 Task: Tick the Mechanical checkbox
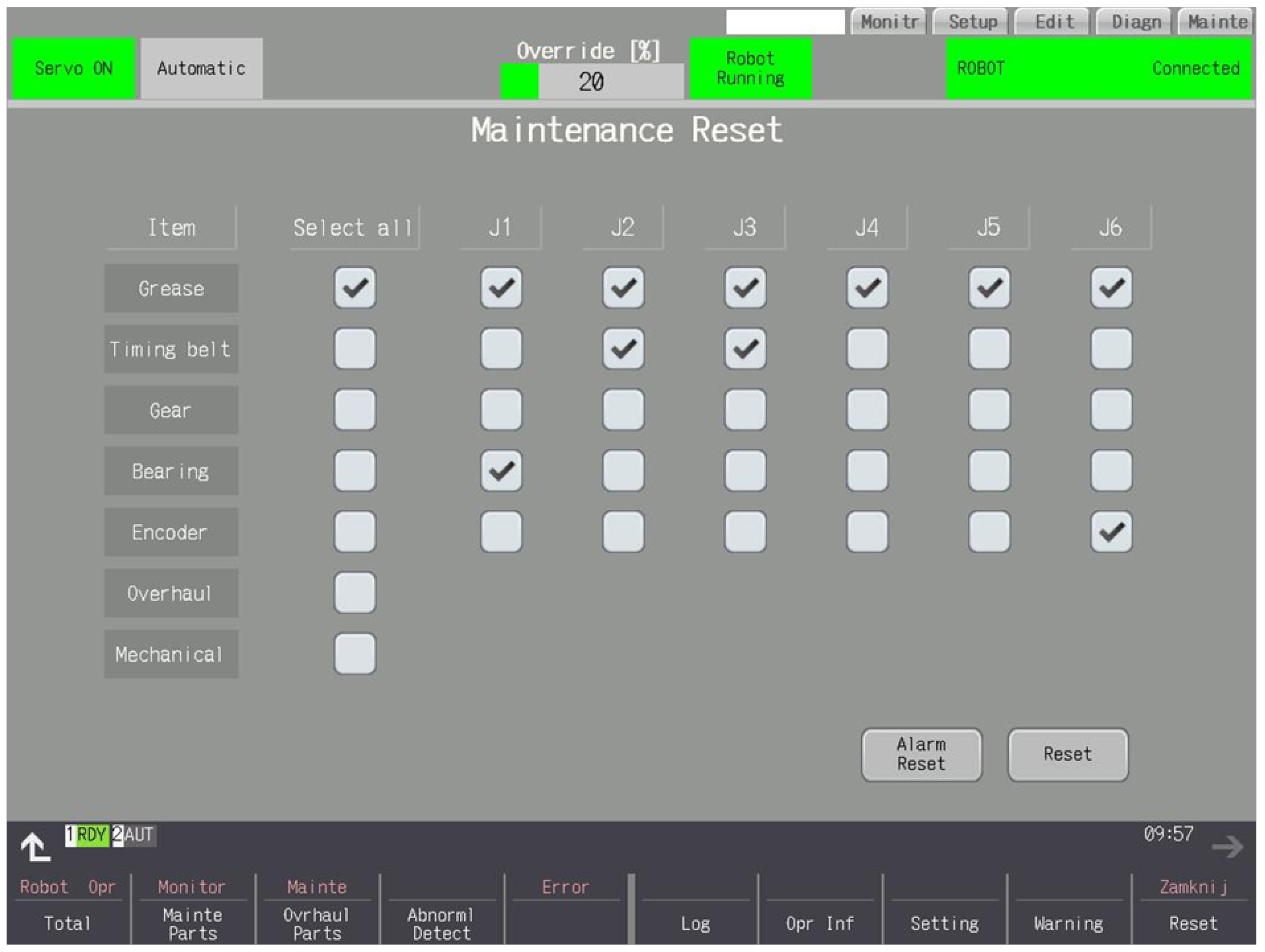(x=355, y=654)
